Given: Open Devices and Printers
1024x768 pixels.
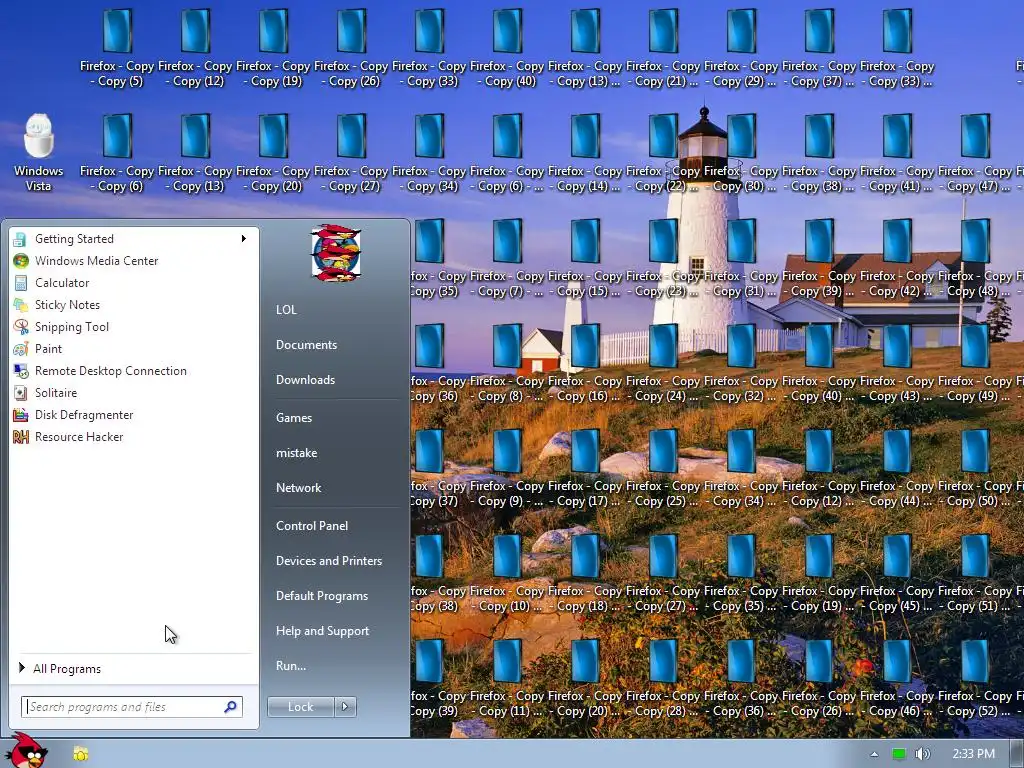Looking at the screenshot, I should [x=328, y=561].
